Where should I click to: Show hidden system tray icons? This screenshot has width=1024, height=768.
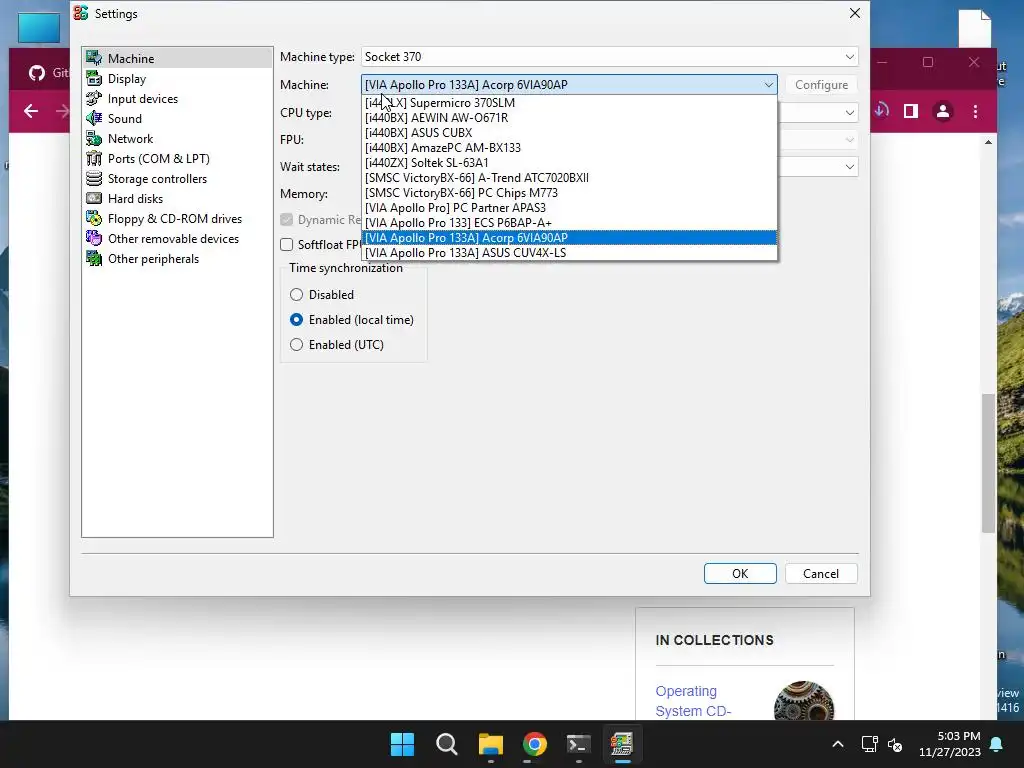tap(838, 744)
